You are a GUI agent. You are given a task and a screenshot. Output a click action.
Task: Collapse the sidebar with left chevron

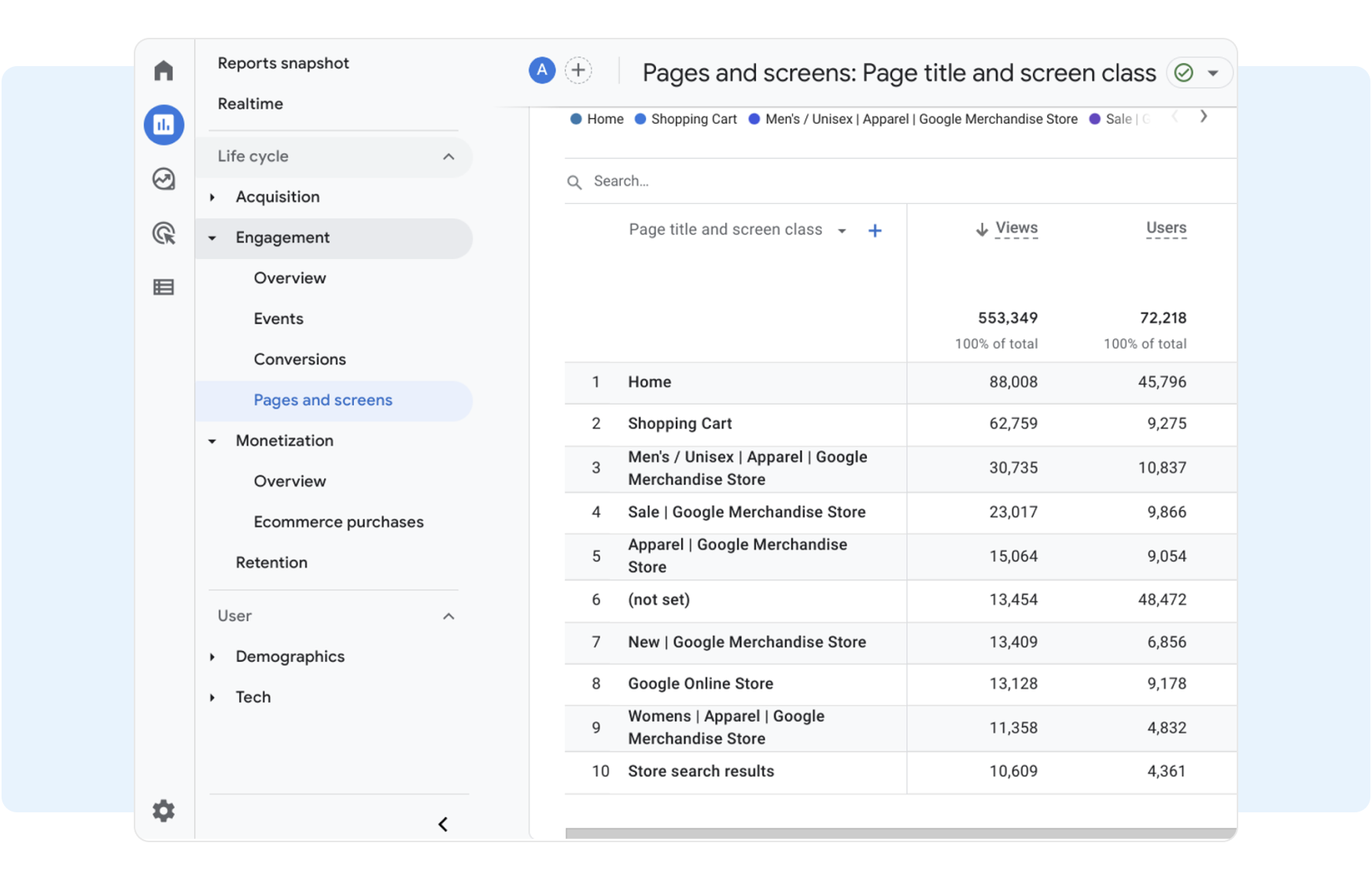443,824
